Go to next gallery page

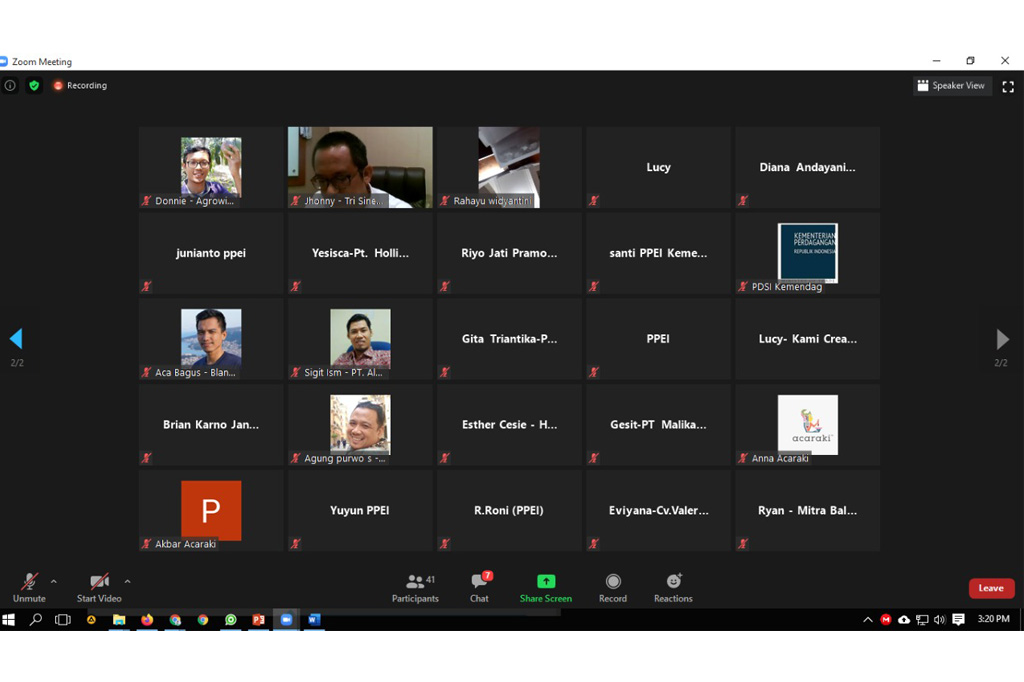pyautogui.click(x=1002, y=339)
